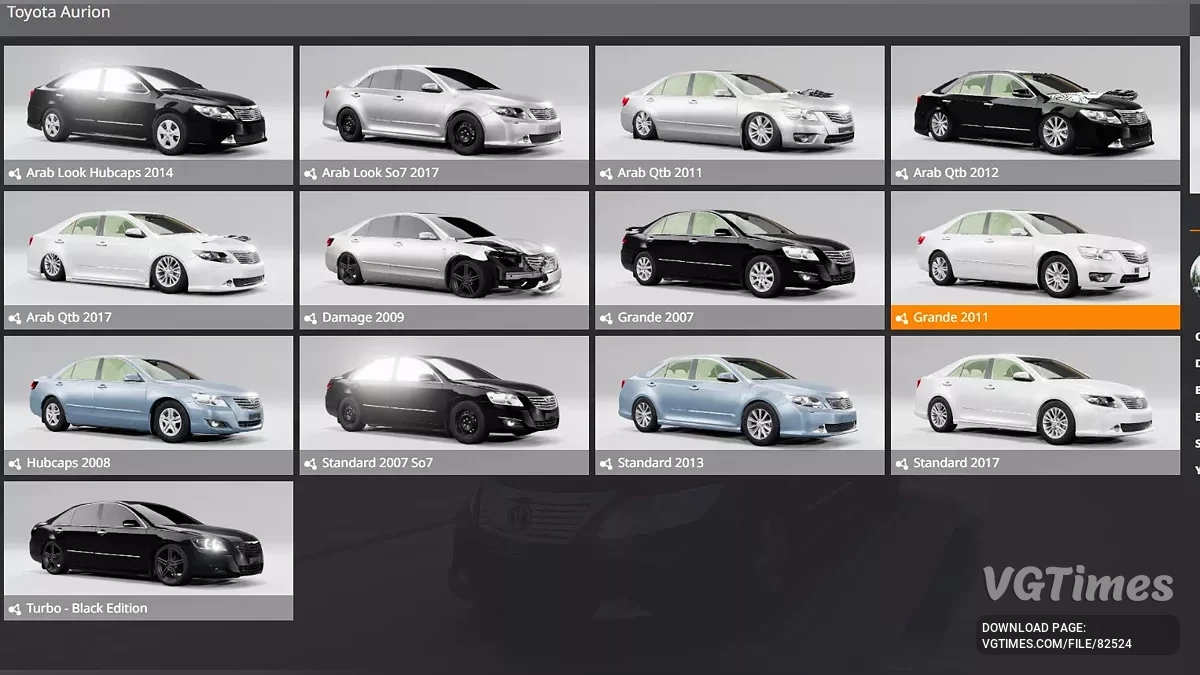1200x675 pixels.
Task: Click the Standard 2013 label text
Action: point(660,463)
